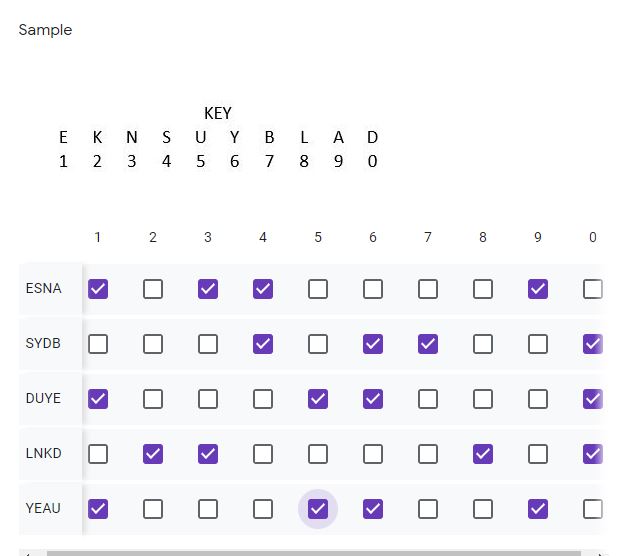Uncheck DUYE row column 6 checkbox
The height and width of the screenshot is (556, 629).
tap(373, 399)
